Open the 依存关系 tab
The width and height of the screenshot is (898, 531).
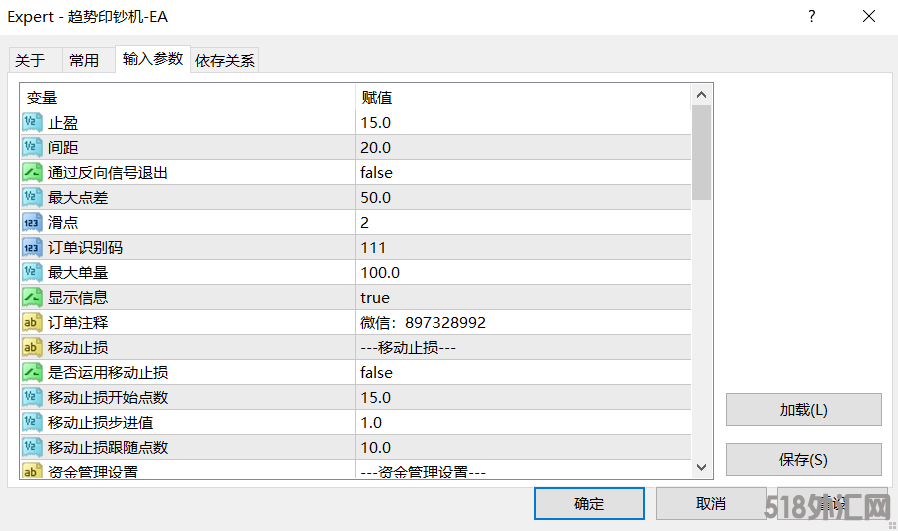coord(224,60)
